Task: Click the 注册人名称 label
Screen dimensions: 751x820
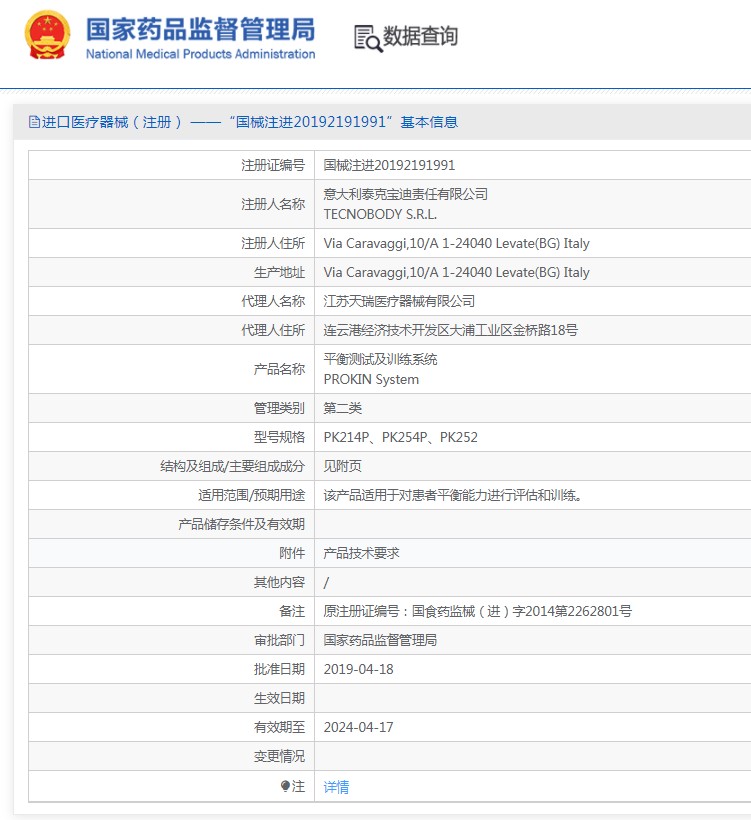Action: coord(273,204)
